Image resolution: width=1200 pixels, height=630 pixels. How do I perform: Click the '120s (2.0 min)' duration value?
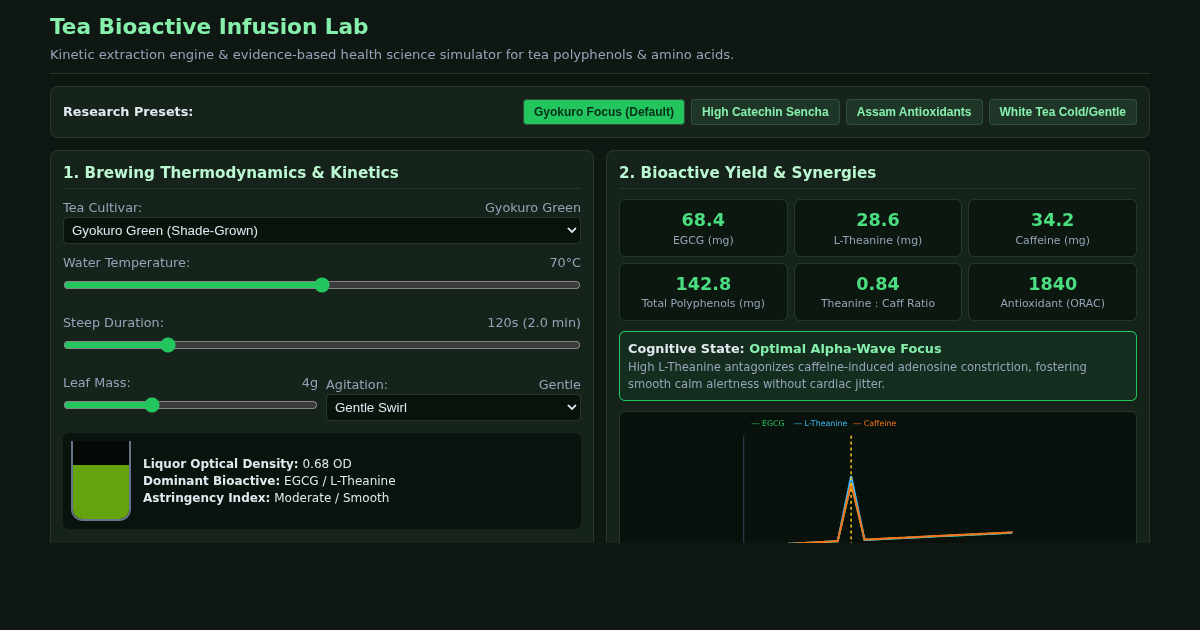(x=534, y=323)
